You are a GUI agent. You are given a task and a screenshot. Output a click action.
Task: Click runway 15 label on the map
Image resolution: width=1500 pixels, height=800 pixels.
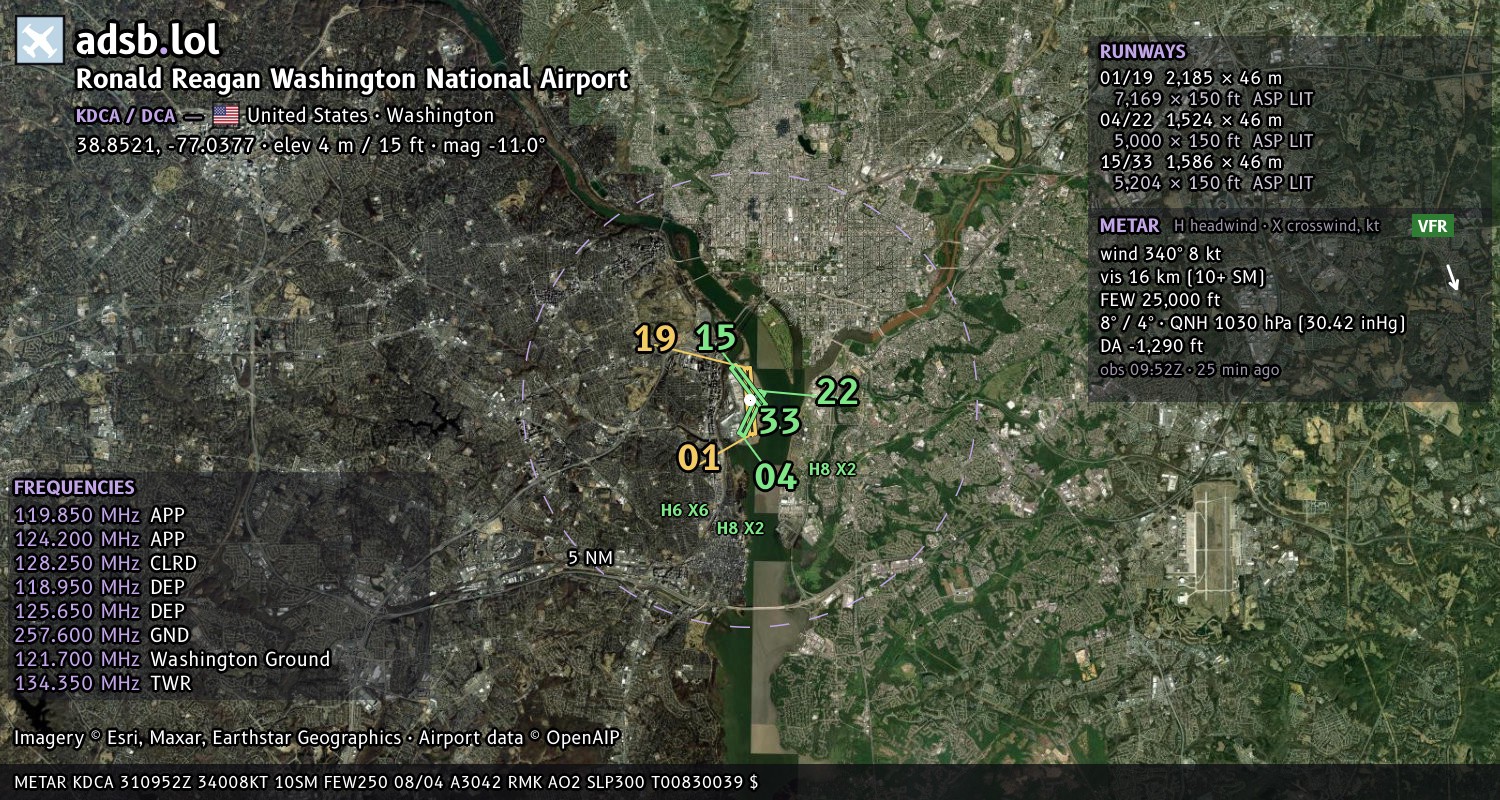(715, 338)
